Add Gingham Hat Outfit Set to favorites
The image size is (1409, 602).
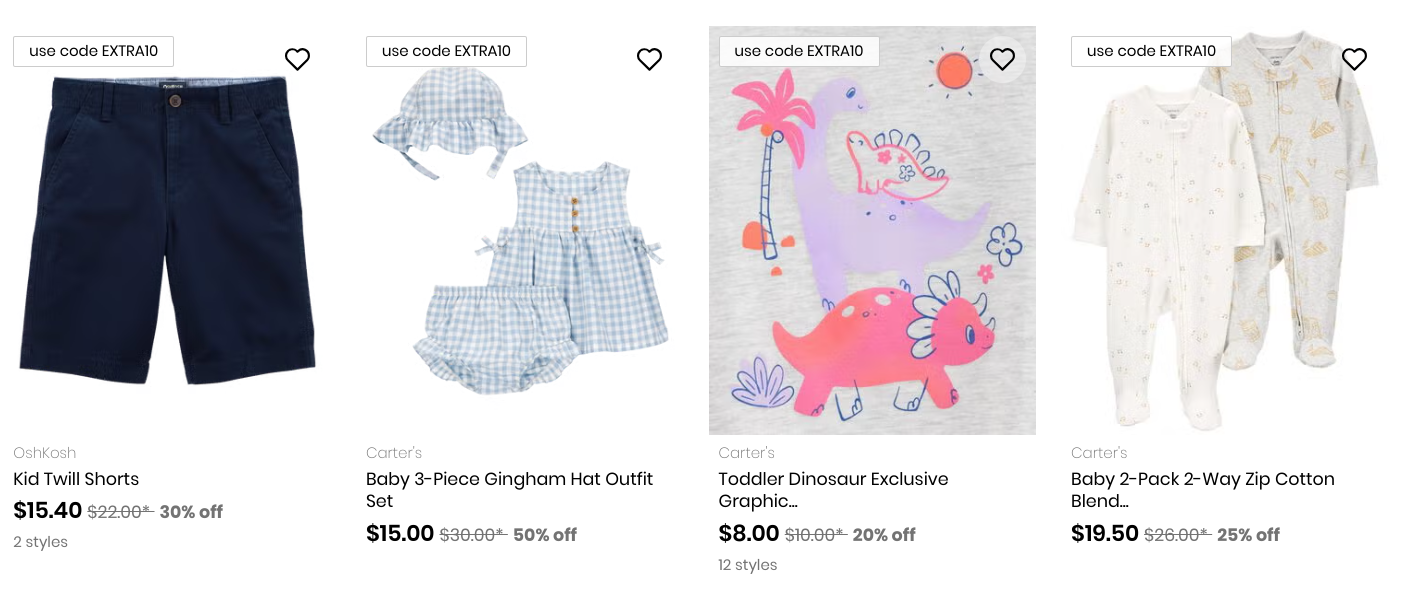[x=650, y=60]
